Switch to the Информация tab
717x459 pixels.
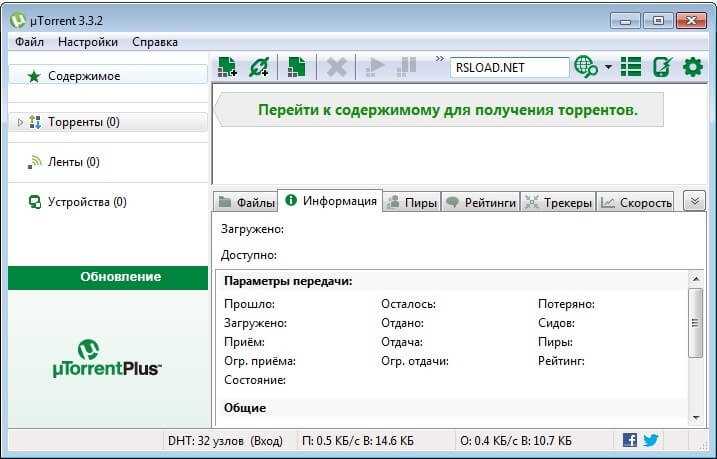tap(330, 201)
